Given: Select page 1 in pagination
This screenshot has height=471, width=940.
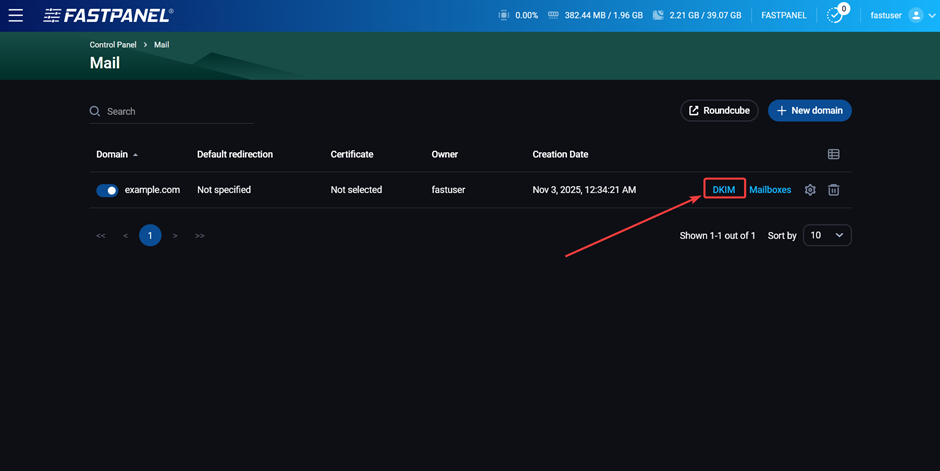Looking at the screenshot, I should pos(150,236).
